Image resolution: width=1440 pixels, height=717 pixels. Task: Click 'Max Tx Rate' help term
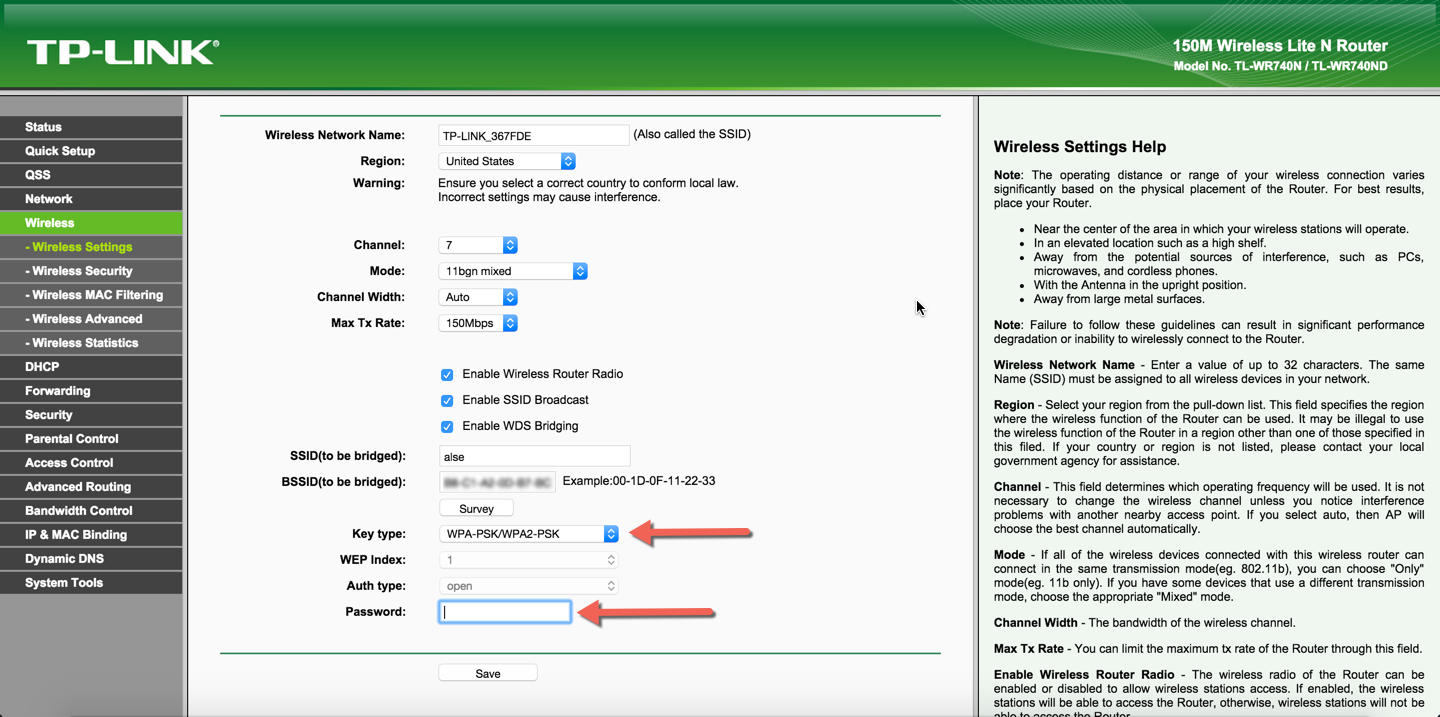(1028, 648)
